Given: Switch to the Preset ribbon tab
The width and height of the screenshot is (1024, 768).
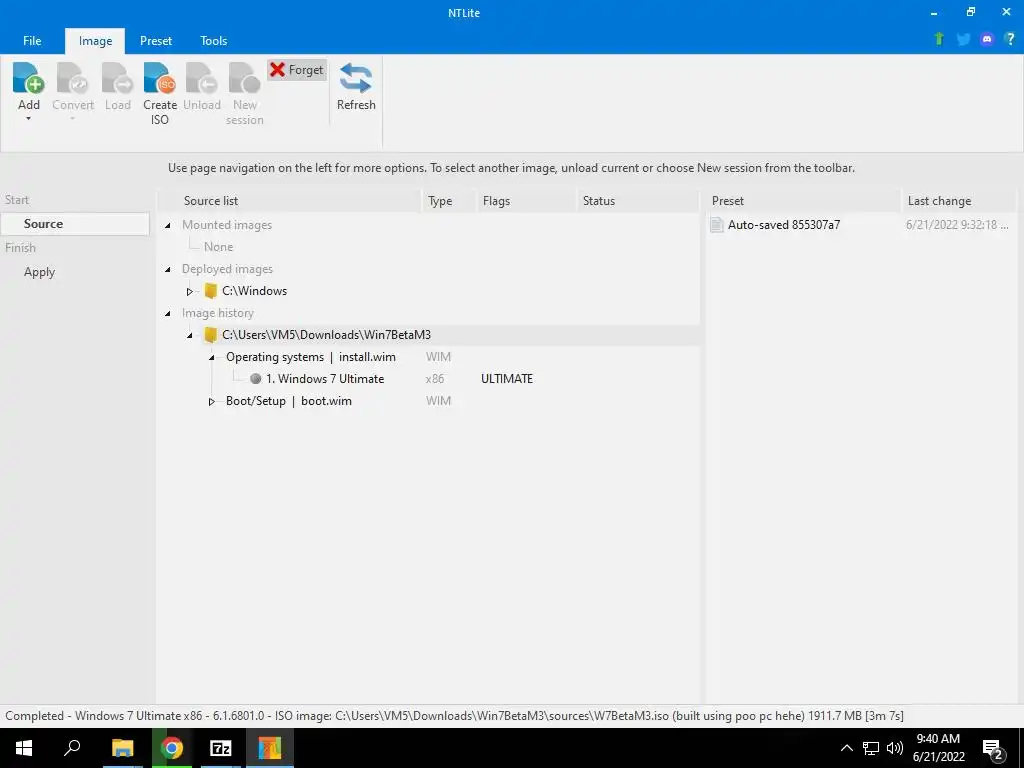Looking at the screenshot, I should 156,40.
